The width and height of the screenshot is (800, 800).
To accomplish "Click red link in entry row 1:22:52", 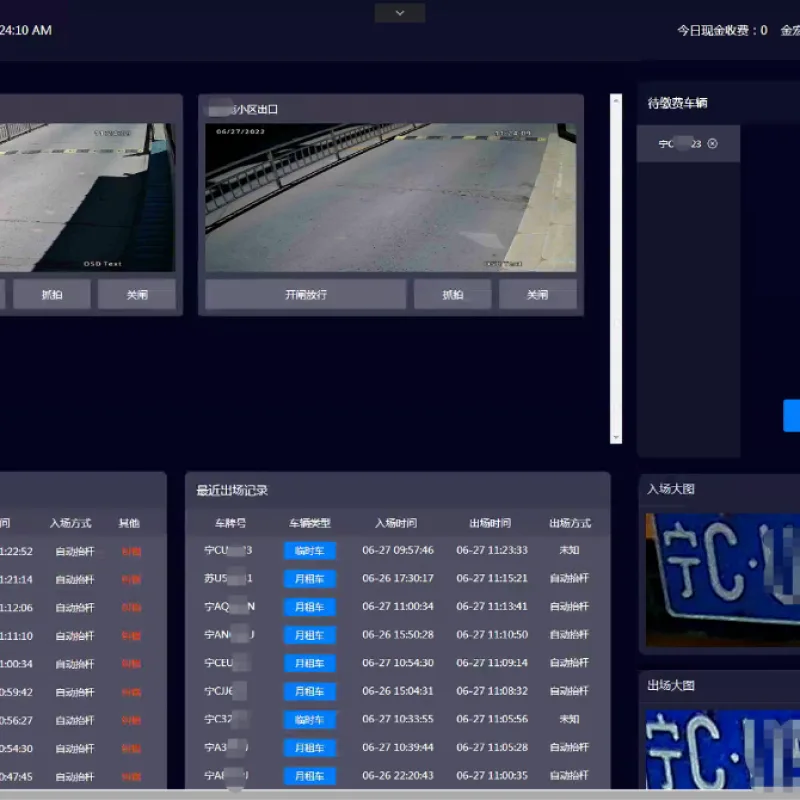I will (x=132, y=552).
